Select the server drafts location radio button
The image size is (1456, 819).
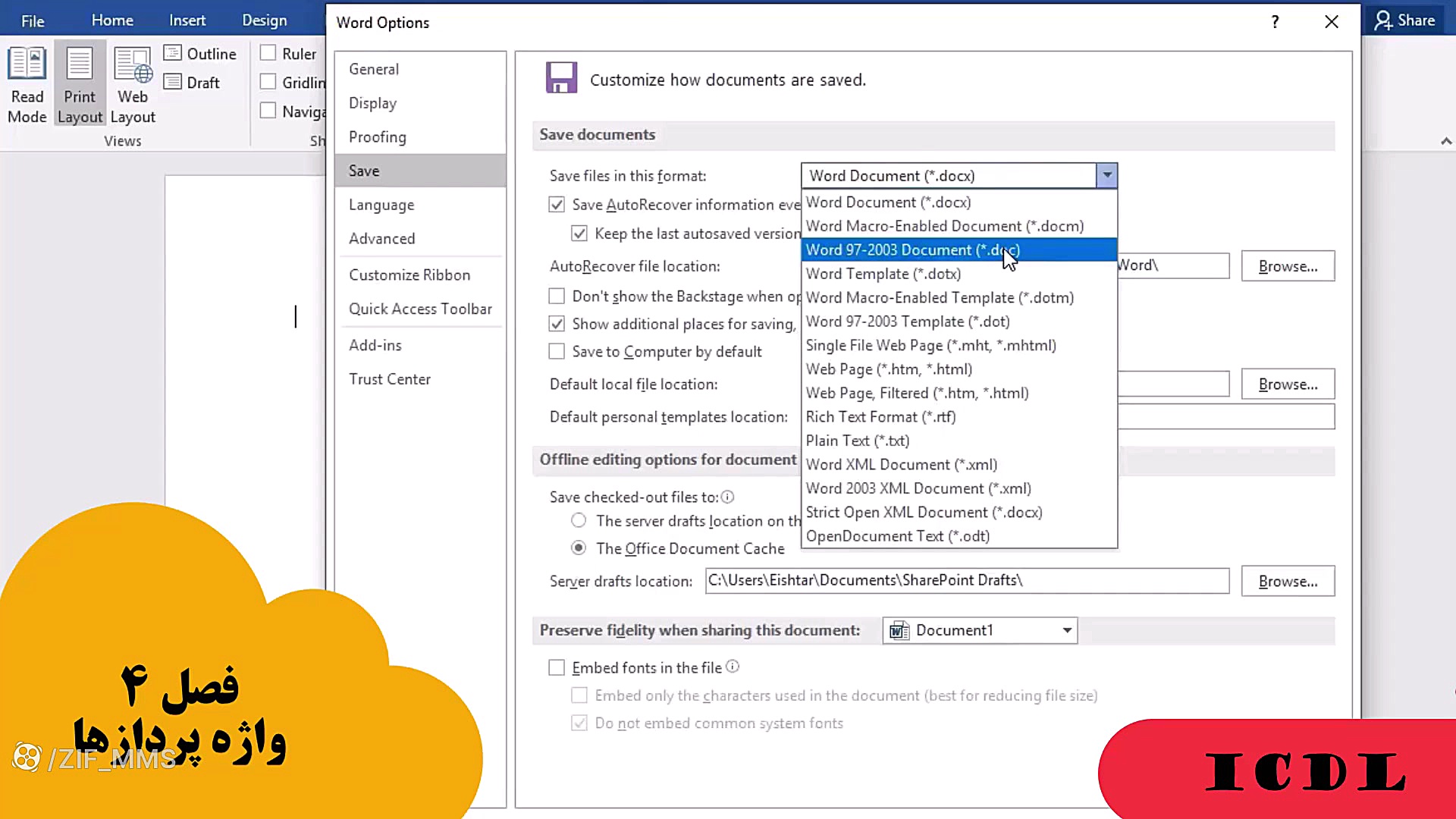579,521
